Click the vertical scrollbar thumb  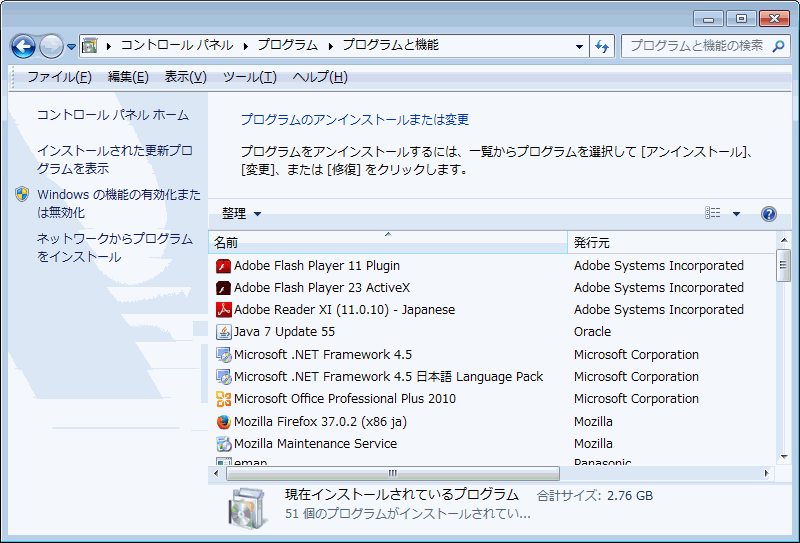784,265
